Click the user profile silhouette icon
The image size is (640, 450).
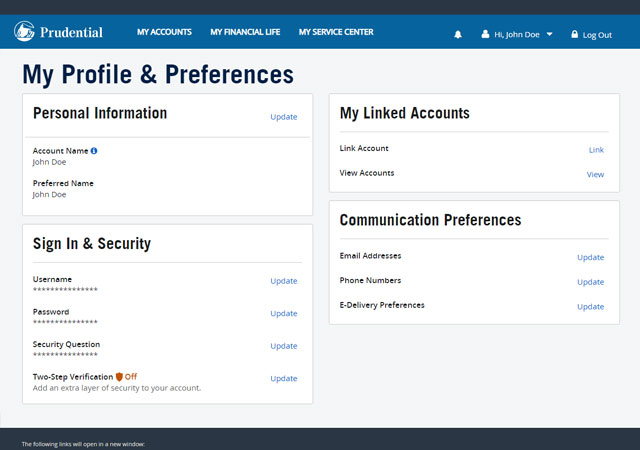[485, 34]
